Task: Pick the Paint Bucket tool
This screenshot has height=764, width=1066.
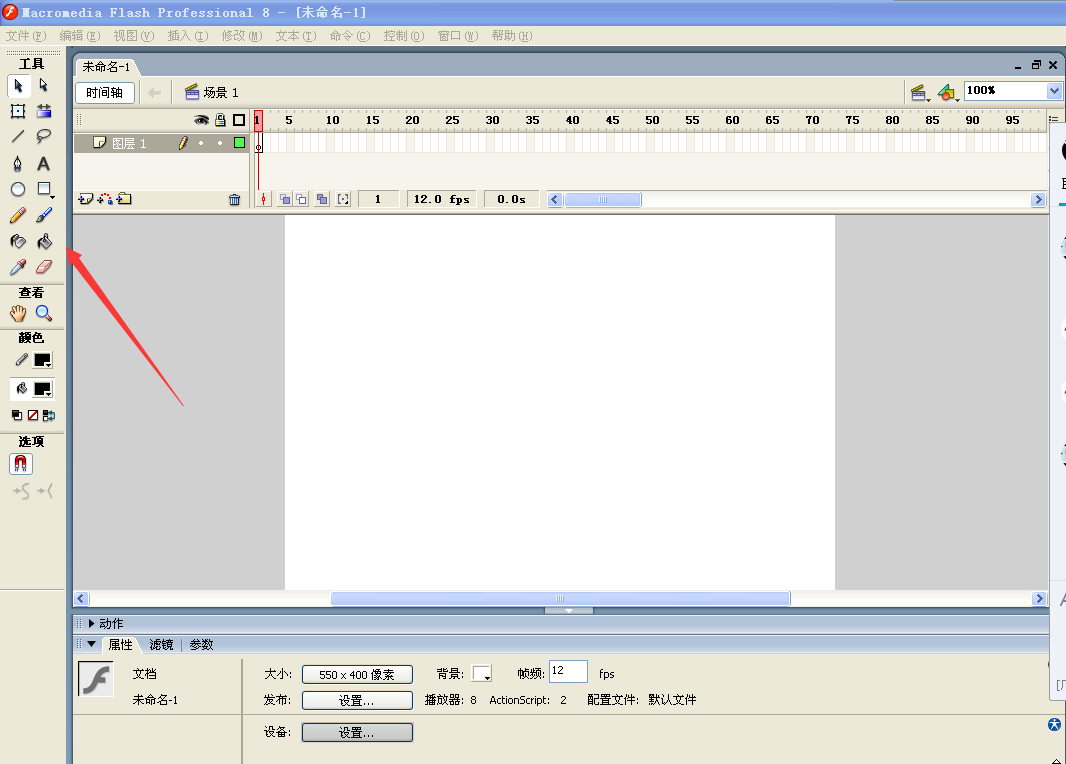Action: [43, 241]
